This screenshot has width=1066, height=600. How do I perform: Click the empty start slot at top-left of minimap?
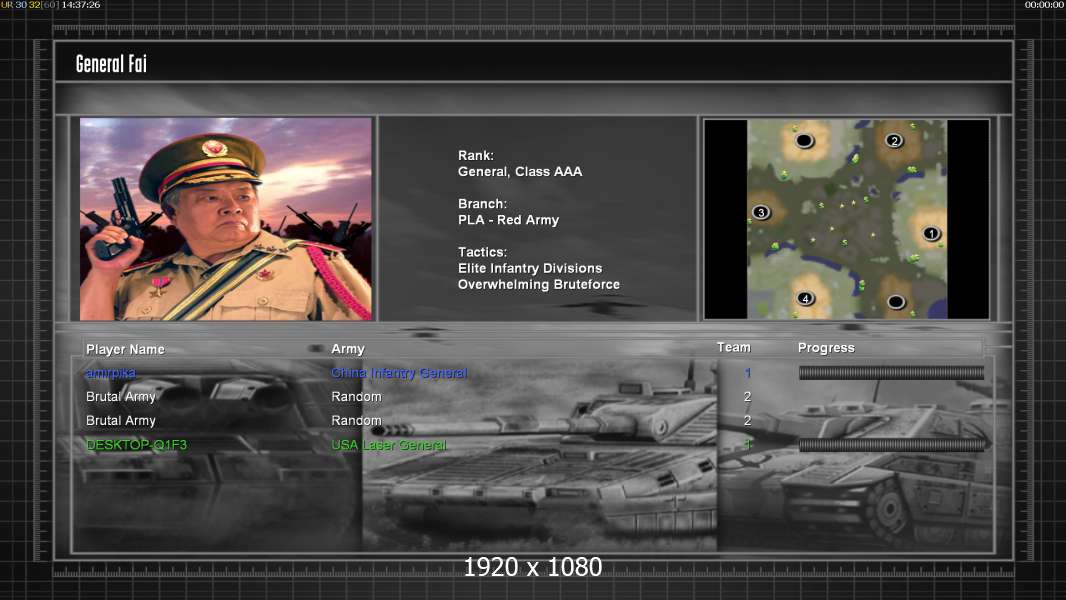804,141
